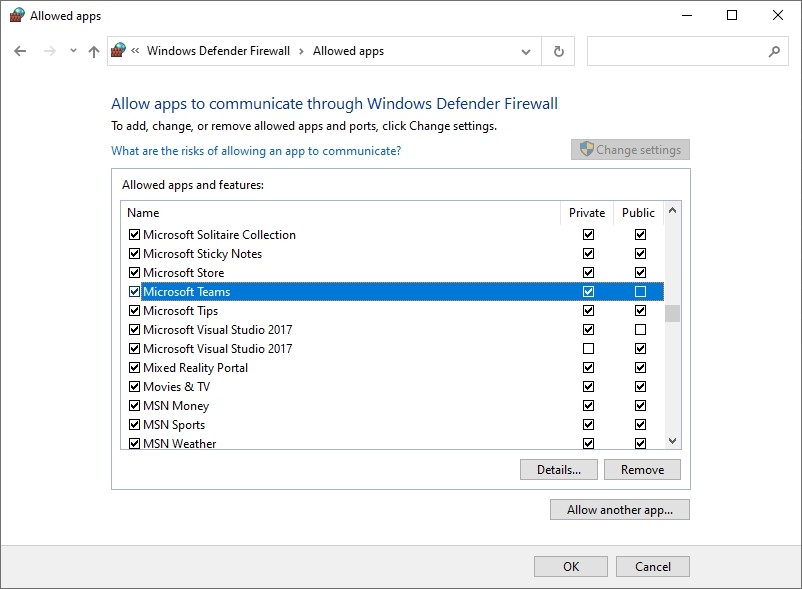The height and width of the screenshot is (589, 802).
Task: Refresh the Allowed apps page
Action: coord(559,51)
